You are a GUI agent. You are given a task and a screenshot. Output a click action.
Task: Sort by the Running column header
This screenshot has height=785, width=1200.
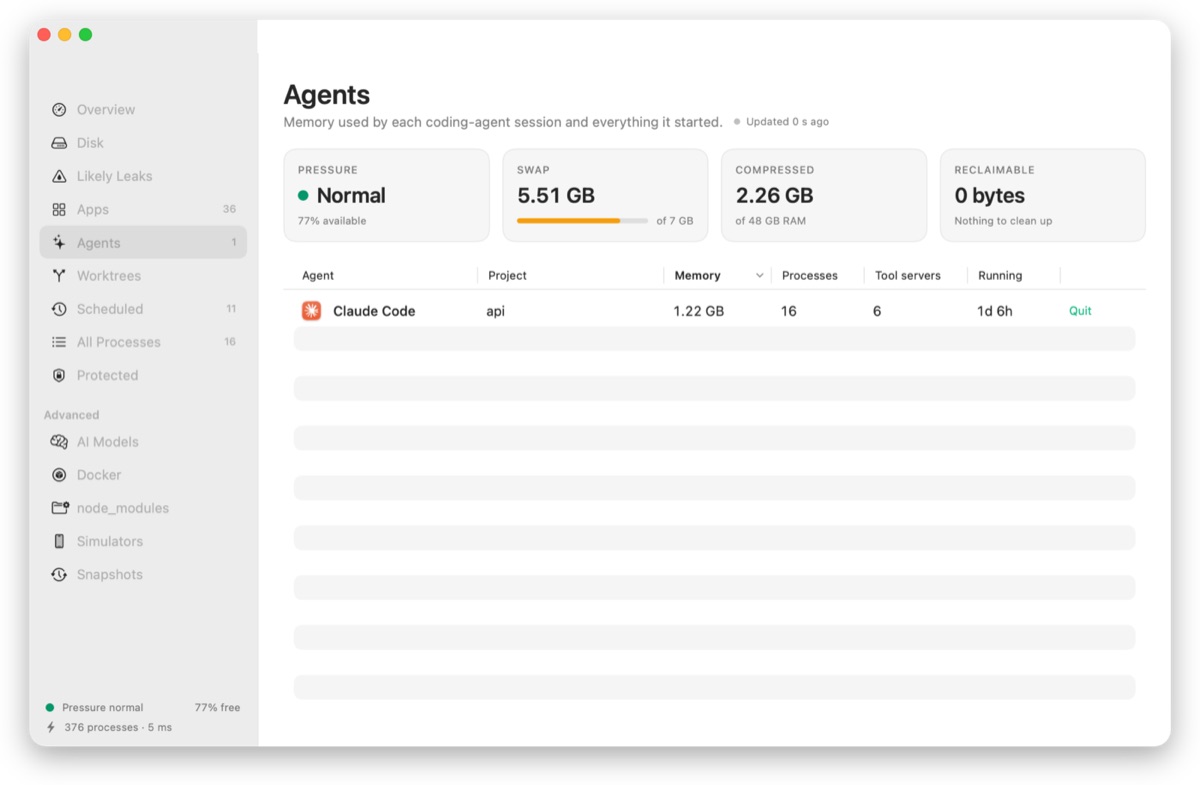click(x=1000, y=276)
